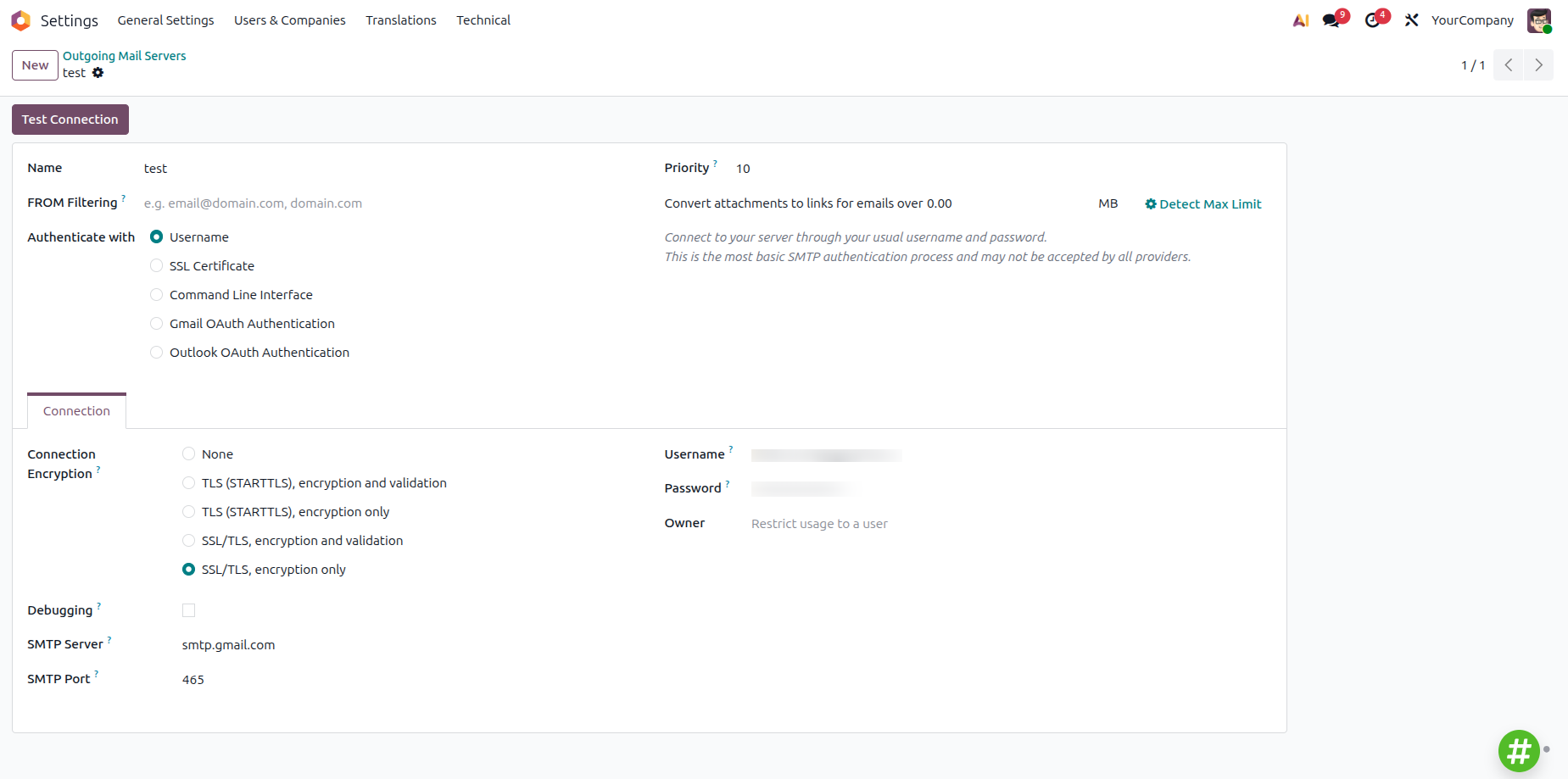This screenshot has height=779, width=1568.
Task: Open Outgoing Mail Servers breadcrumb link
Action: pos(125,56)
